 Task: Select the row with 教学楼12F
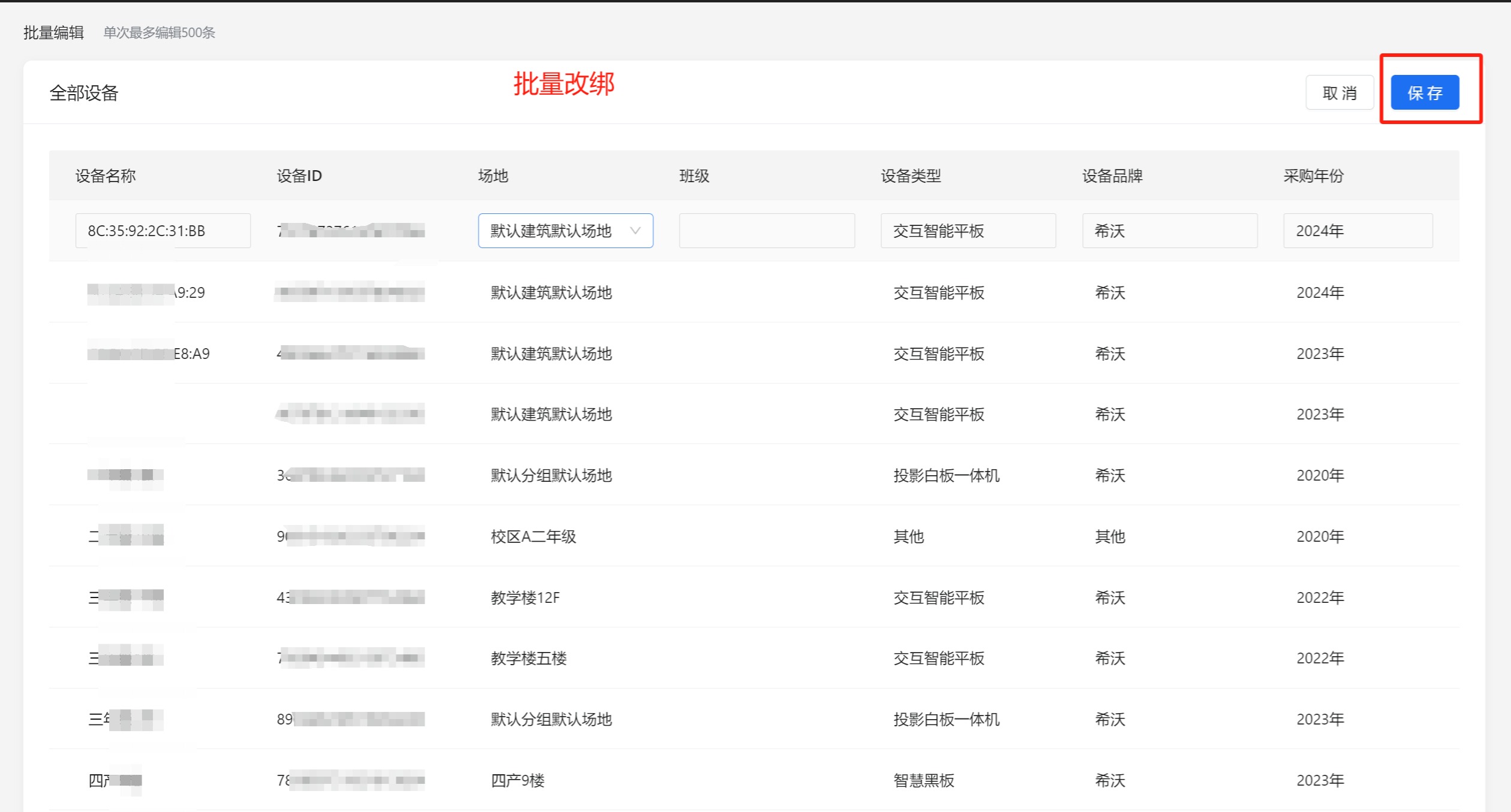525,597
